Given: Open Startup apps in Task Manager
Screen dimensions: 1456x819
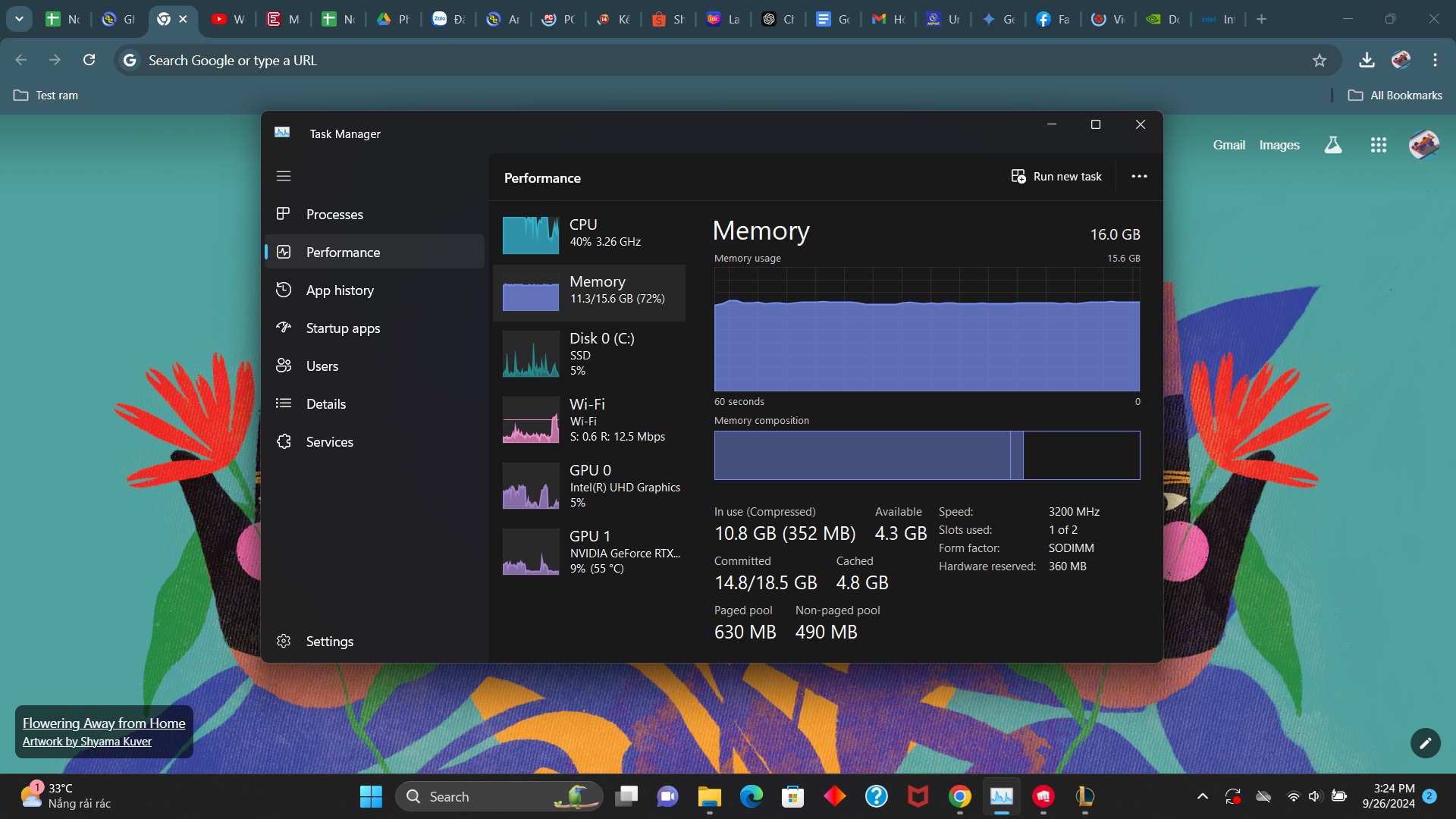Looking at the screenshot, I should tap(375, 328).
